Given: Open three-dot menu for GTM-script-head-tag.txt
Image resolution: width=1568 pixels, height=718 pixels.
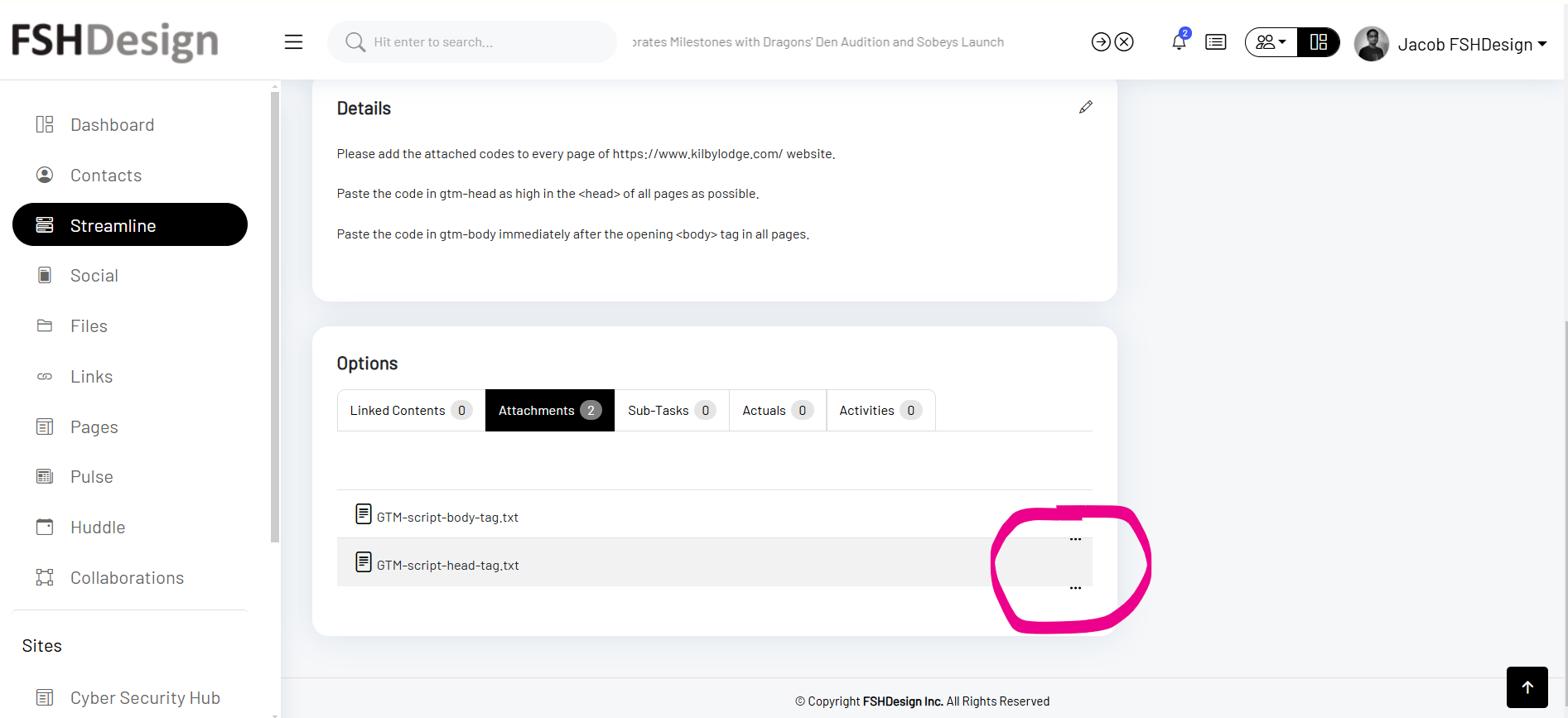Looking at the screenshot, I should (x=1075, y=588).
